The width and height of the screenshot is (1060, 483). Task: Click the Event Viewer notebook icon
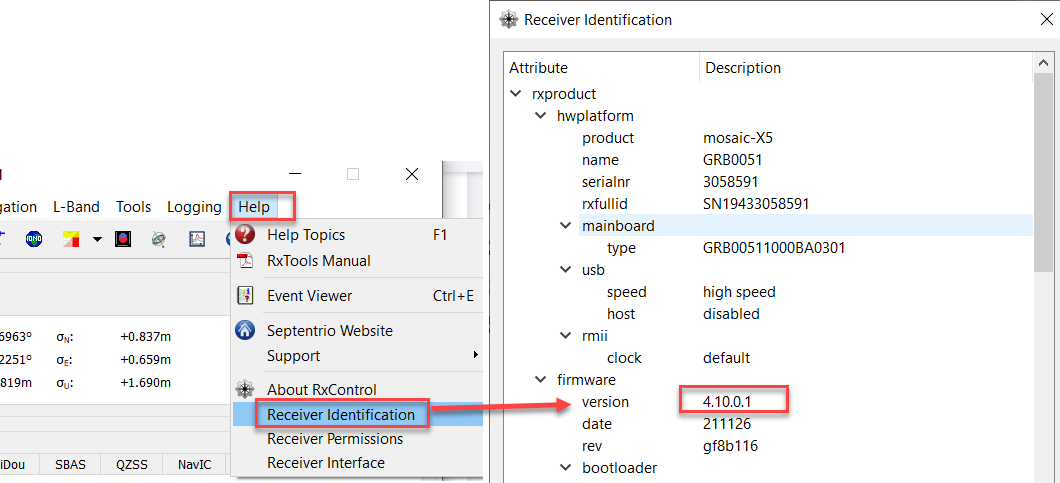click(245, 296)
